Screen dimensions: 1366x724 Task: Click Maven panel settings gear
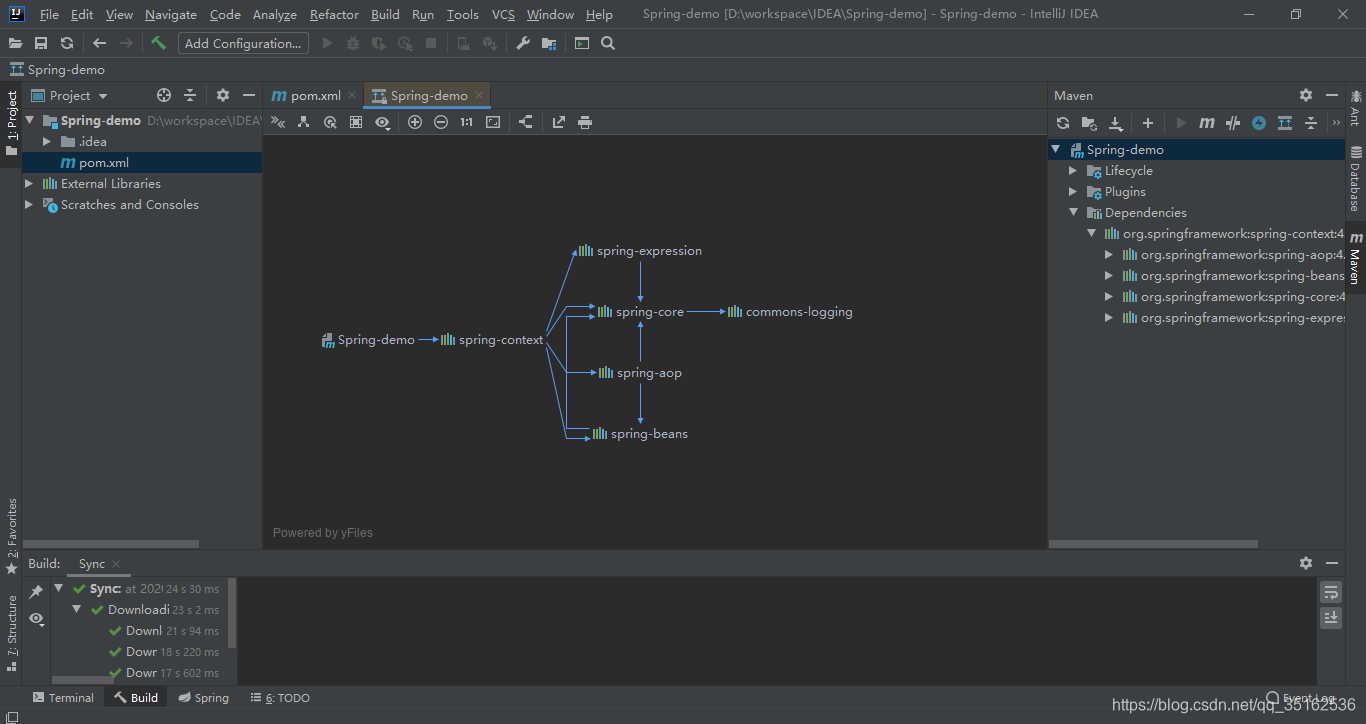pos(1306,95)
